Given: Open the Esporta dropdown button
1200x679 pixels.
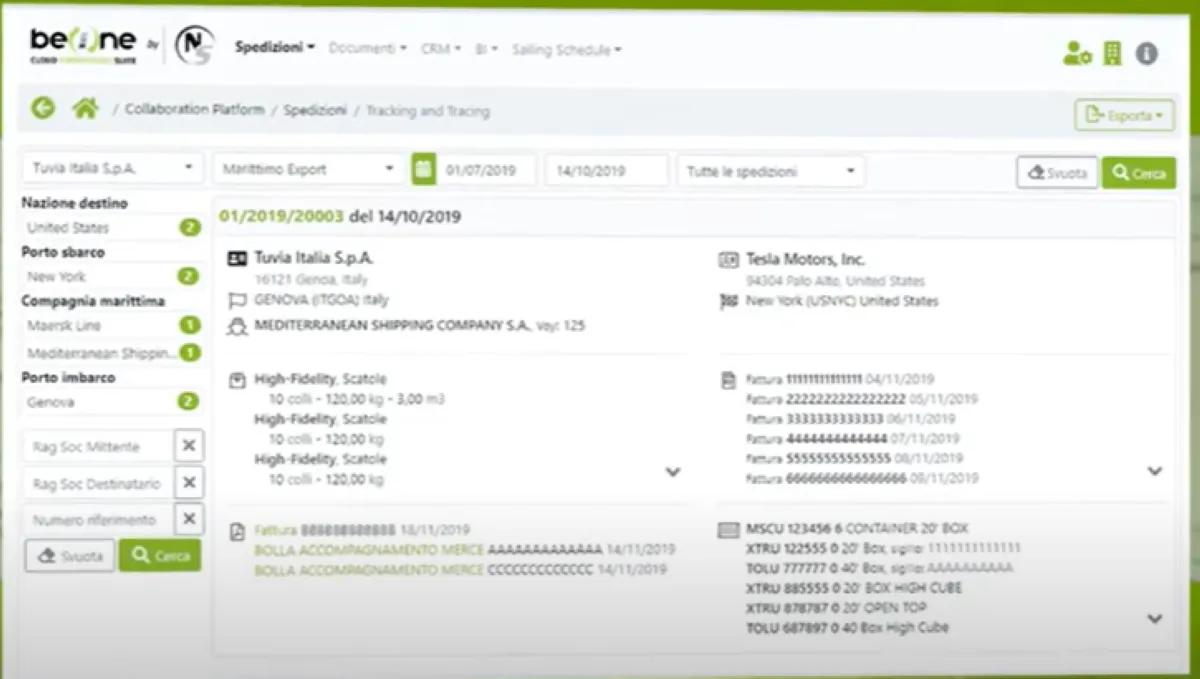Looking at the screenshot, I should pyautogui.click(x=1124, y=115).
